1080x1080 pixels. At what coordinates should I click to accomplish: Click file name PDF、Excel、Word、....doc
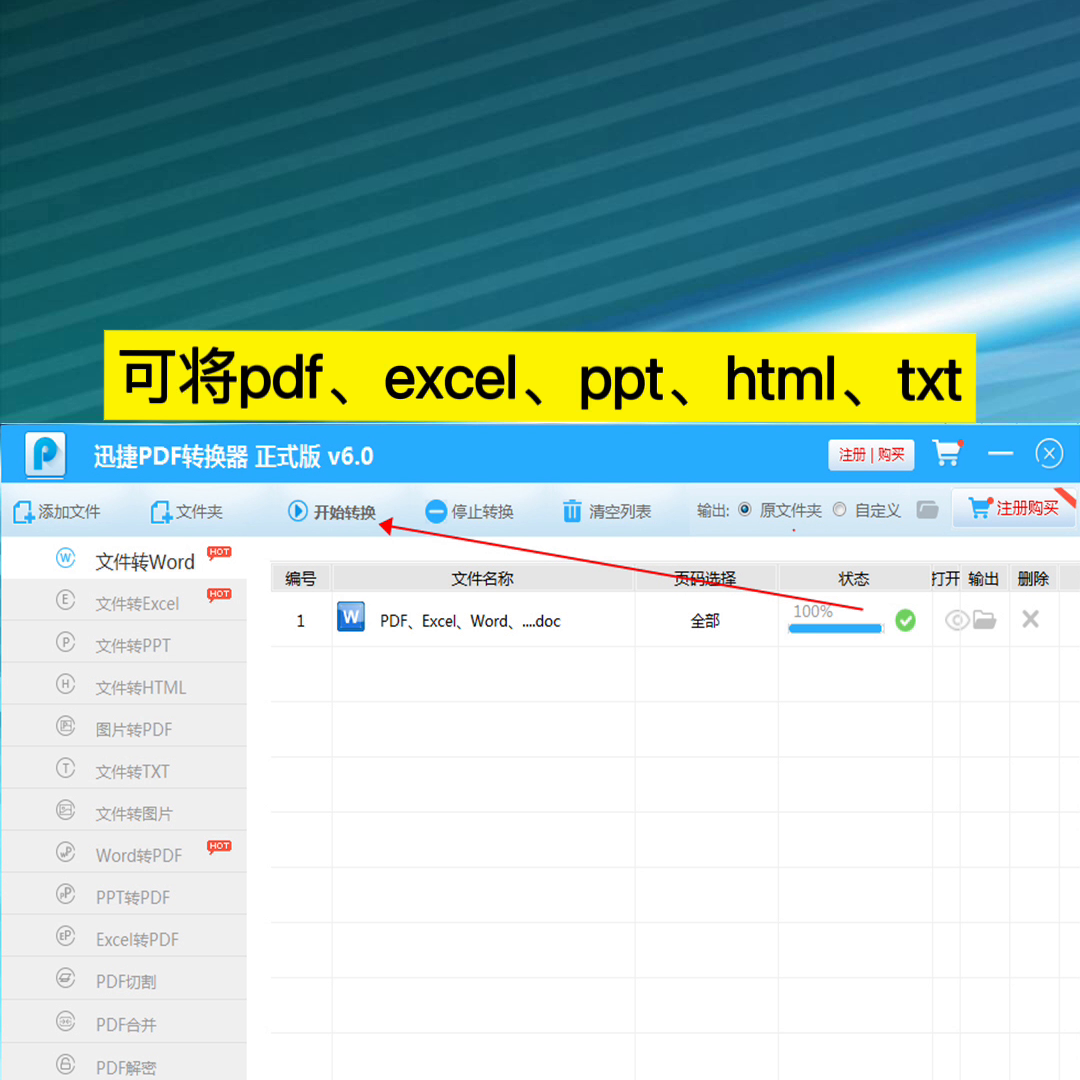coord(470,621)
